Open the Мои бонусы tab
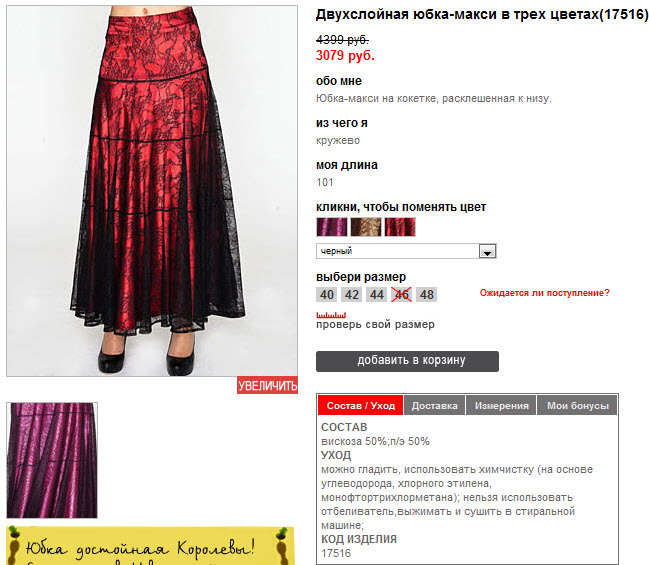 [x=577, y=406]
